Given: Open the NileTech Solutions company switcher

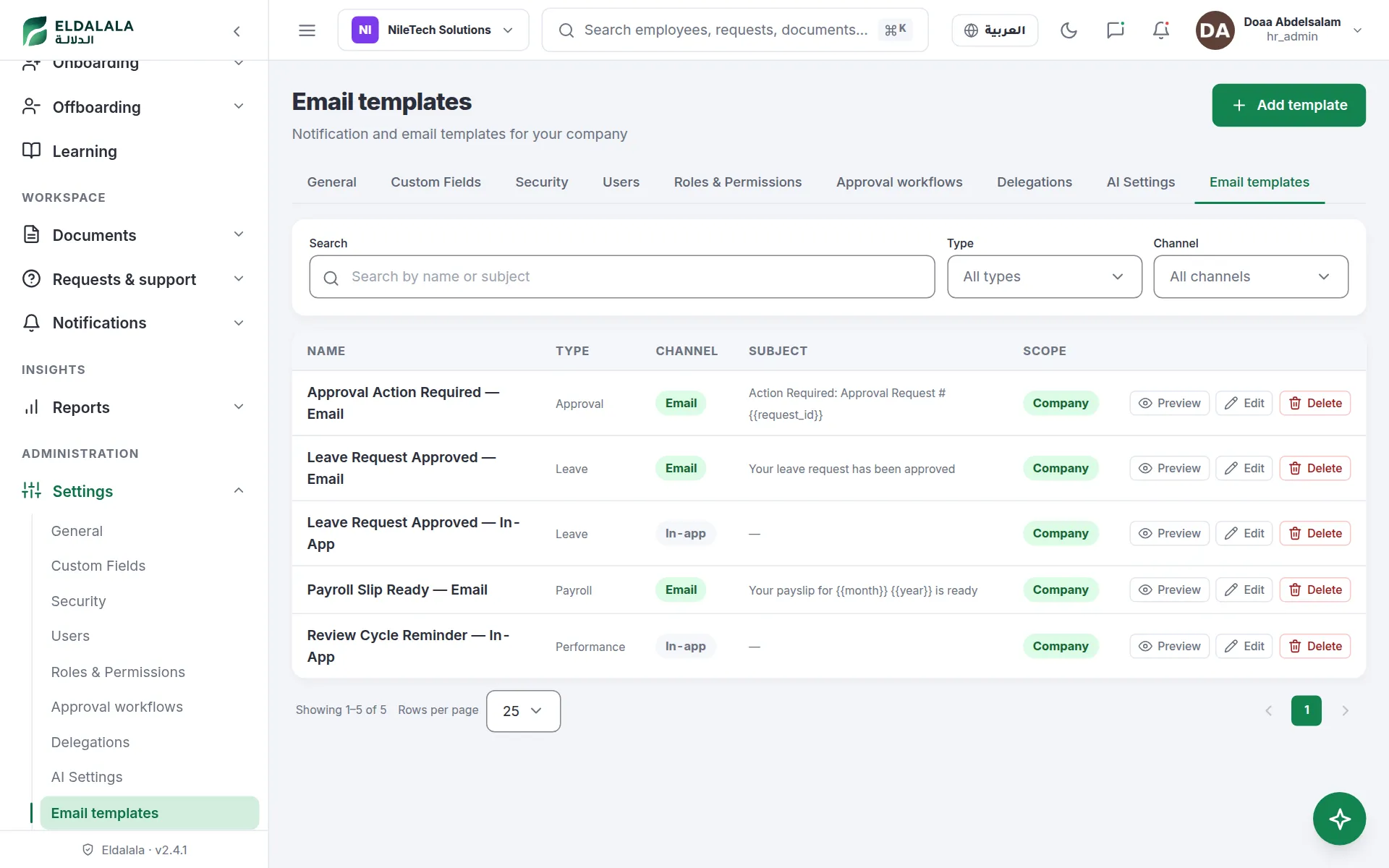Looking at the screenshot, I should (433, 30).
